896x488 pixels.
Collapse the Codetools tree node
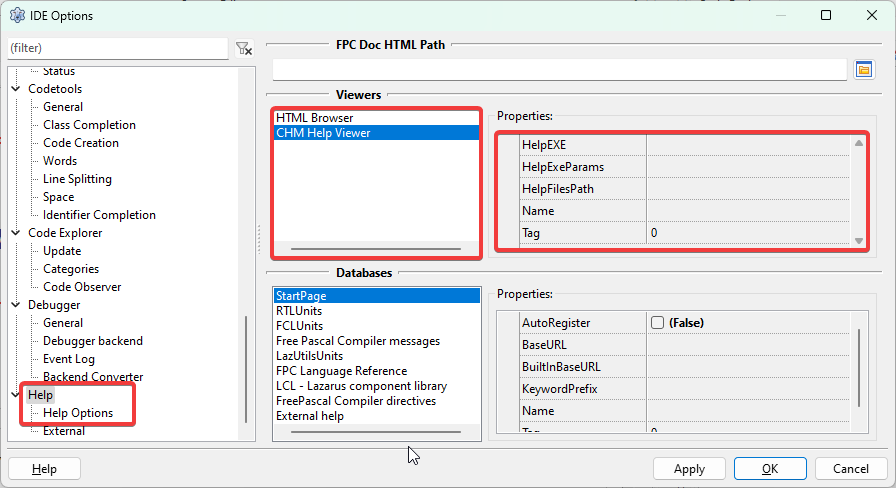point(16,89)
